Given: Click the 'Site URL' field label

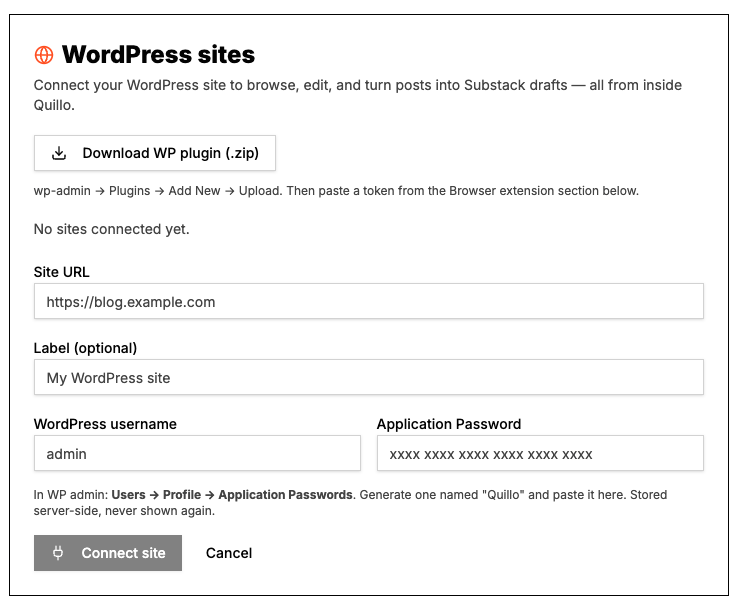Looking at the screenshot, I should 61,272.
